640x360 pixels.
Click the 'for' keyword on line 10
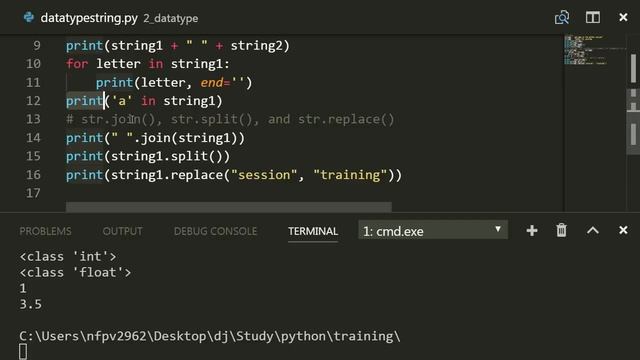click(x=77, y=64)
